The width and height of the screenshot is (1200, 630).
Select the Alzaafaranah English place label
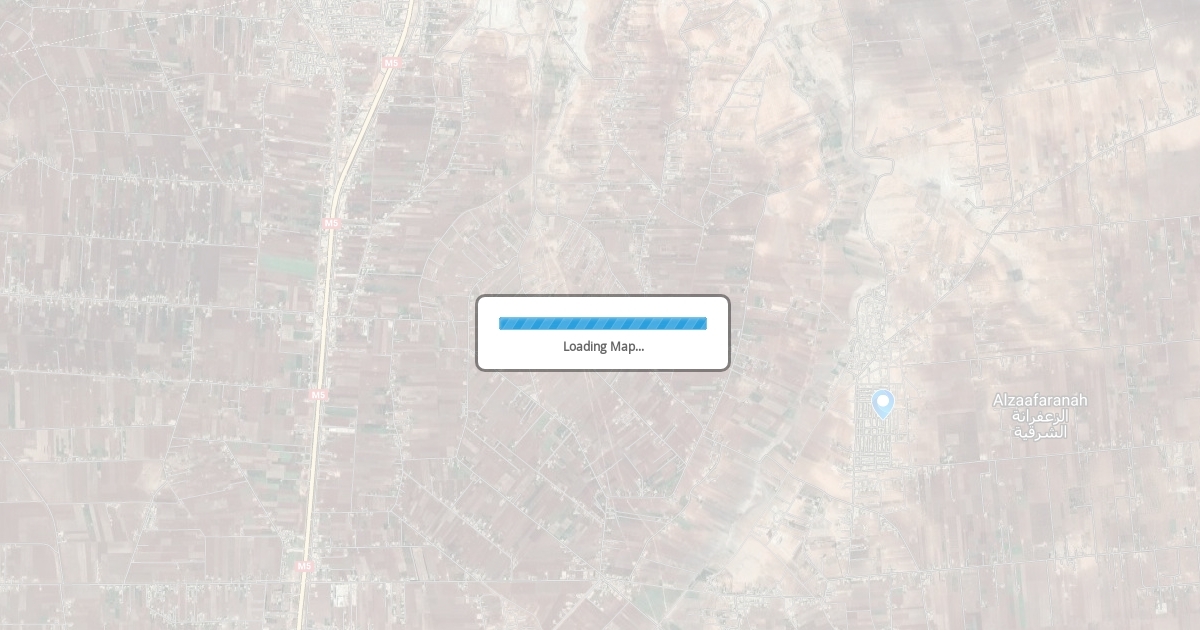pos(1040,400)
